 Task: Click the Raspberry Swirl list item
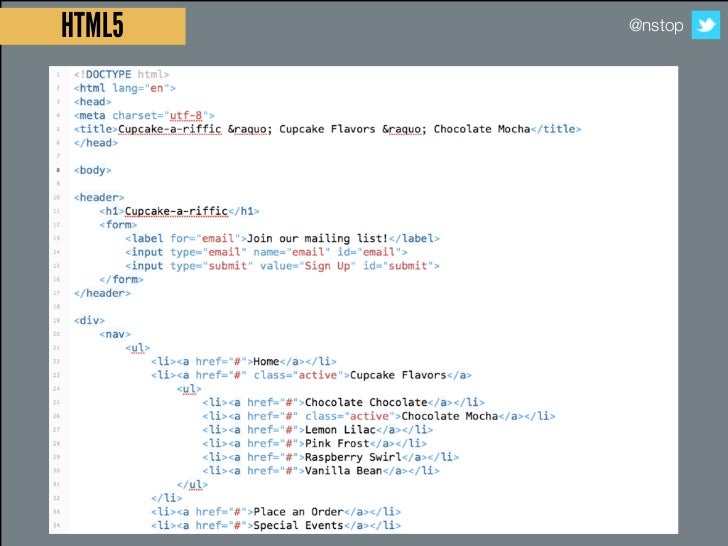[x=331, y=457]
